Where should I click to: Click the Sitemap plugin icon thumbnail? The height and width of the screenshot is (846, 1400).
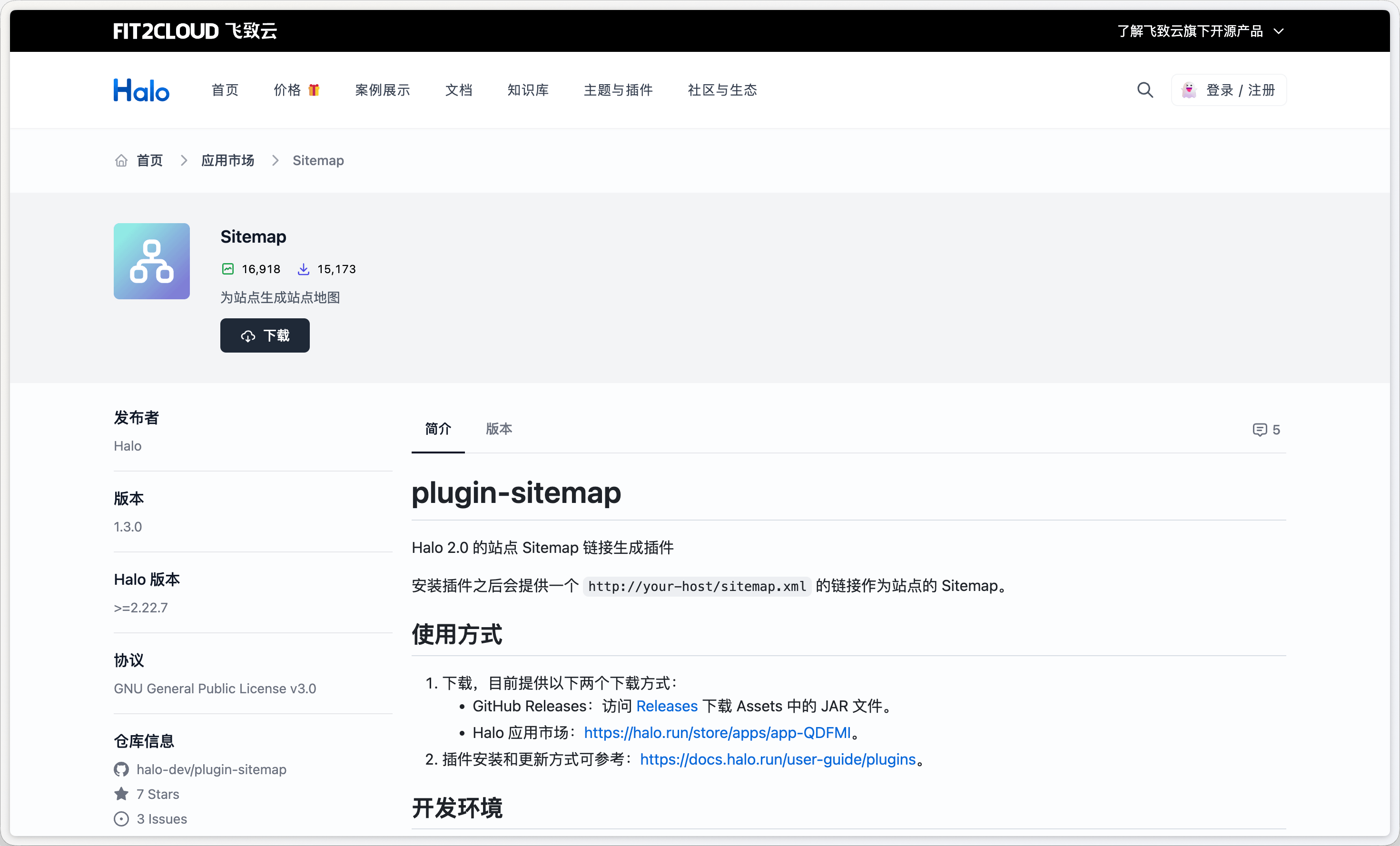[x=152, y=261]
